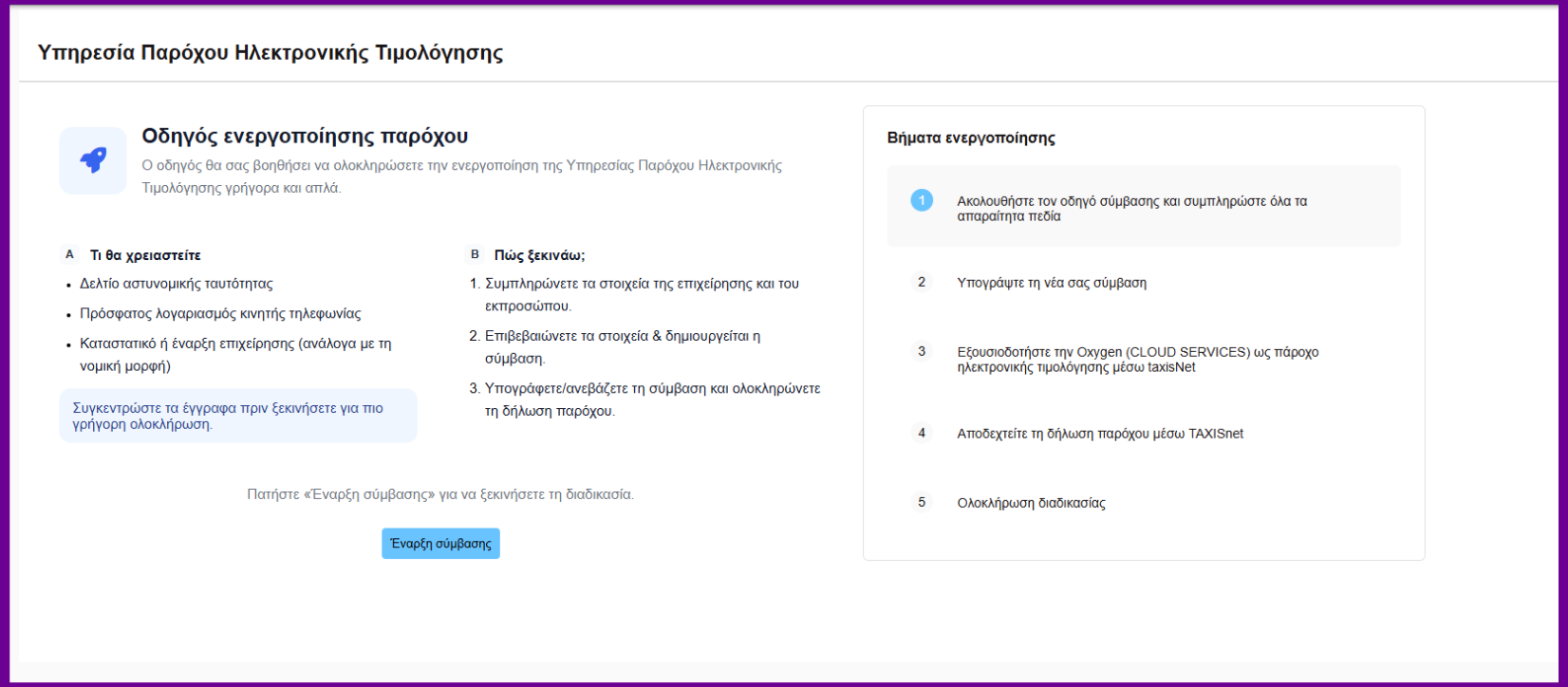This screenshot has width=1568, height=687.
Task: Click the 'B' section badge
Action: [x=475, y=254]
